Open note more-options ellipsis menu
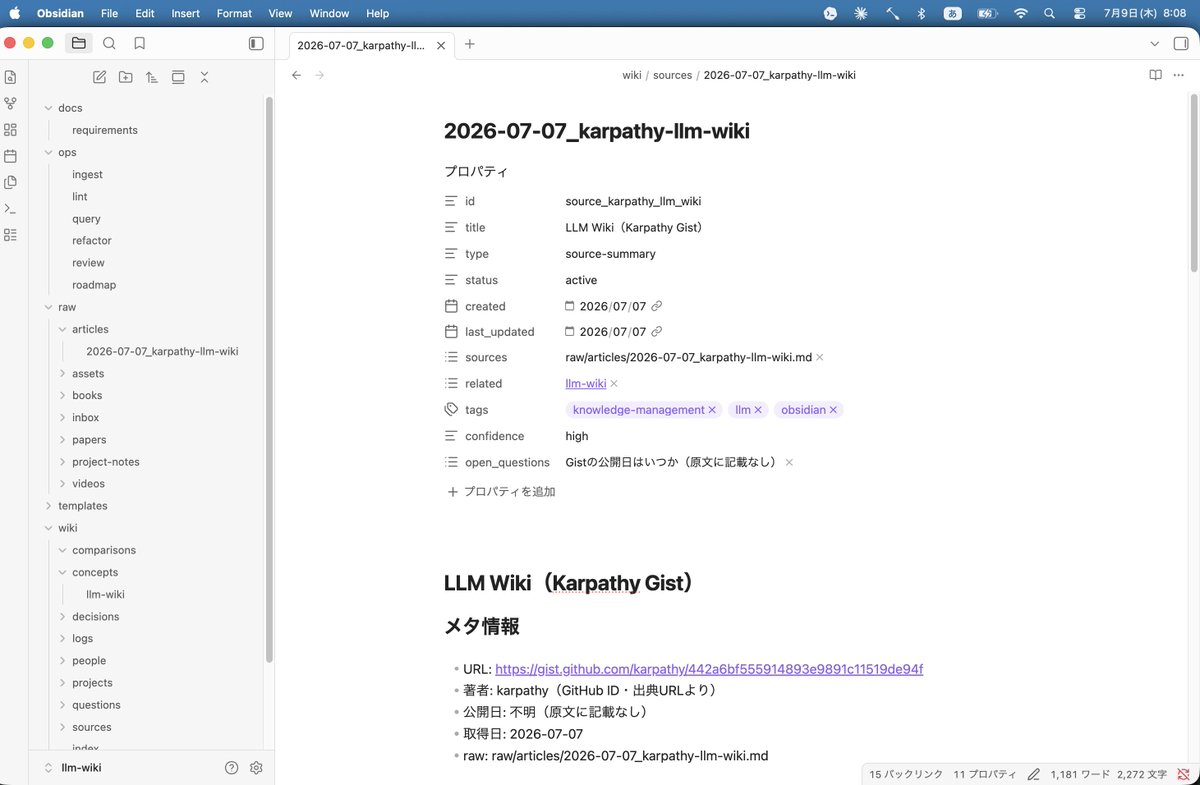Viewport: 1200px width, 785px height. click(1181, 75)
